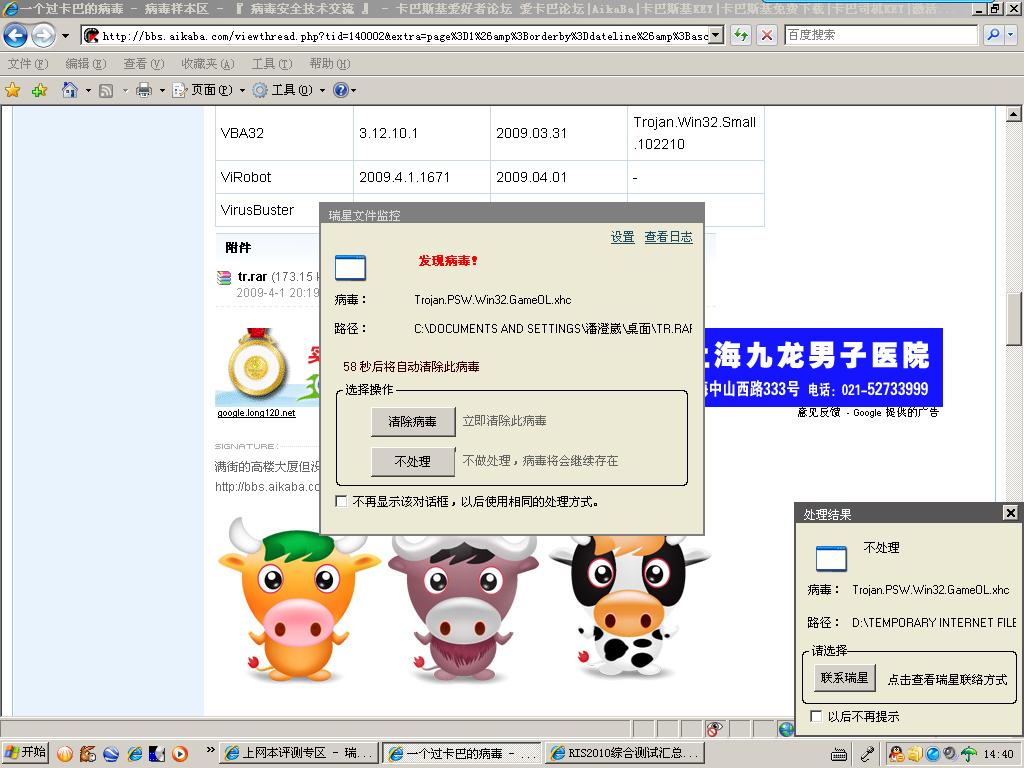Open the 查看(V) menu
Viewport: 1024px width, 768px height.
coord(144,63)
